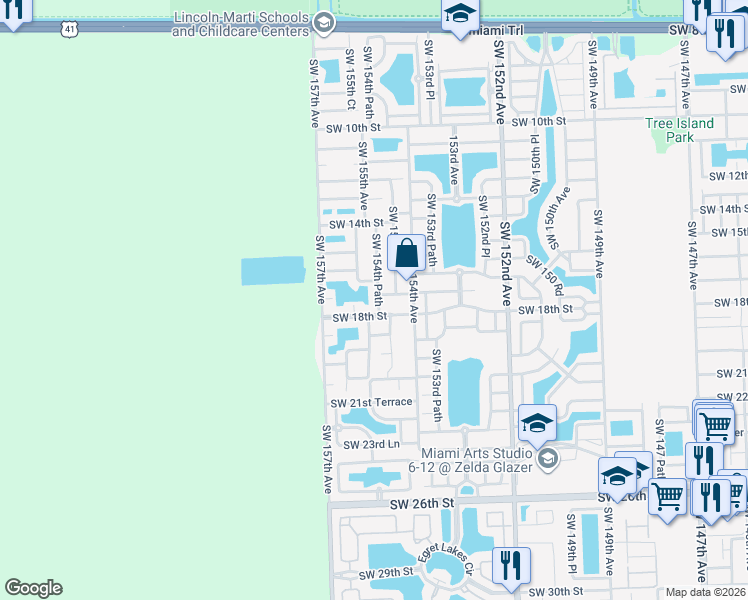Click the SW 150th Ave diagonal label
Viewport: 748px width, 600px height.
pyautogui.click(x=555, y=218)
